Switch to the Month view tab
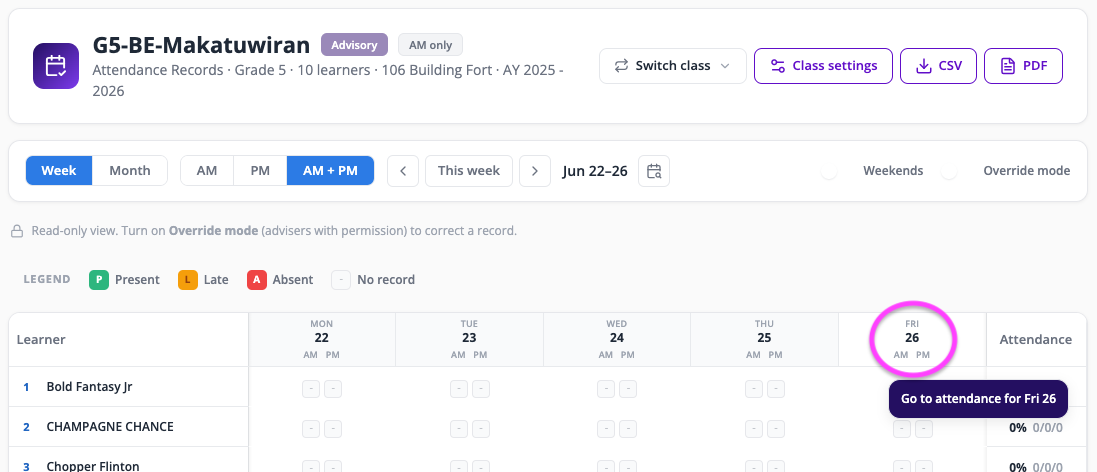The width and height of the screenshot is (1097, 472). [130, 171]
